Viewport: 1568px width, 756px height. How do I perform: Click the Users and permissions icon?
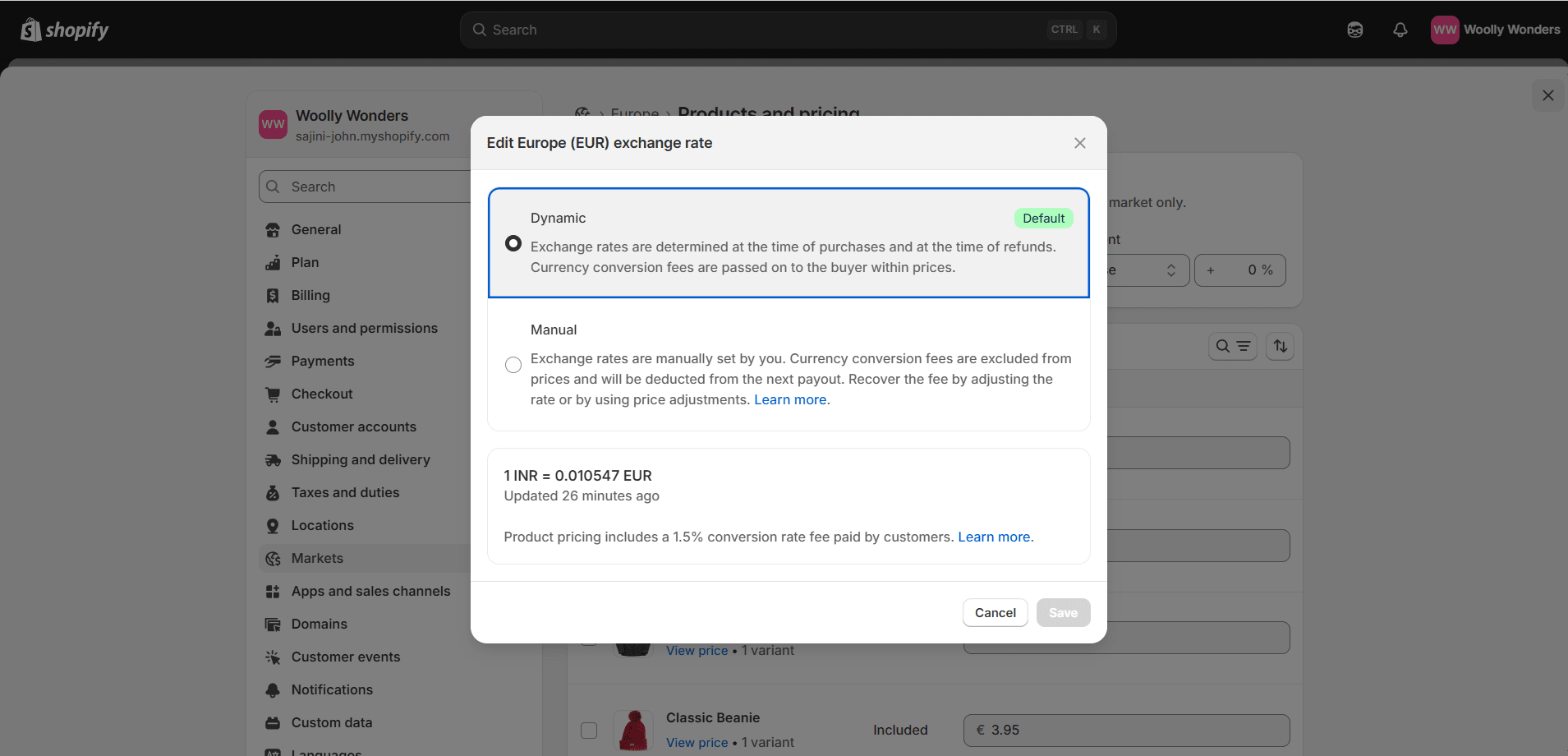point(273,329)
